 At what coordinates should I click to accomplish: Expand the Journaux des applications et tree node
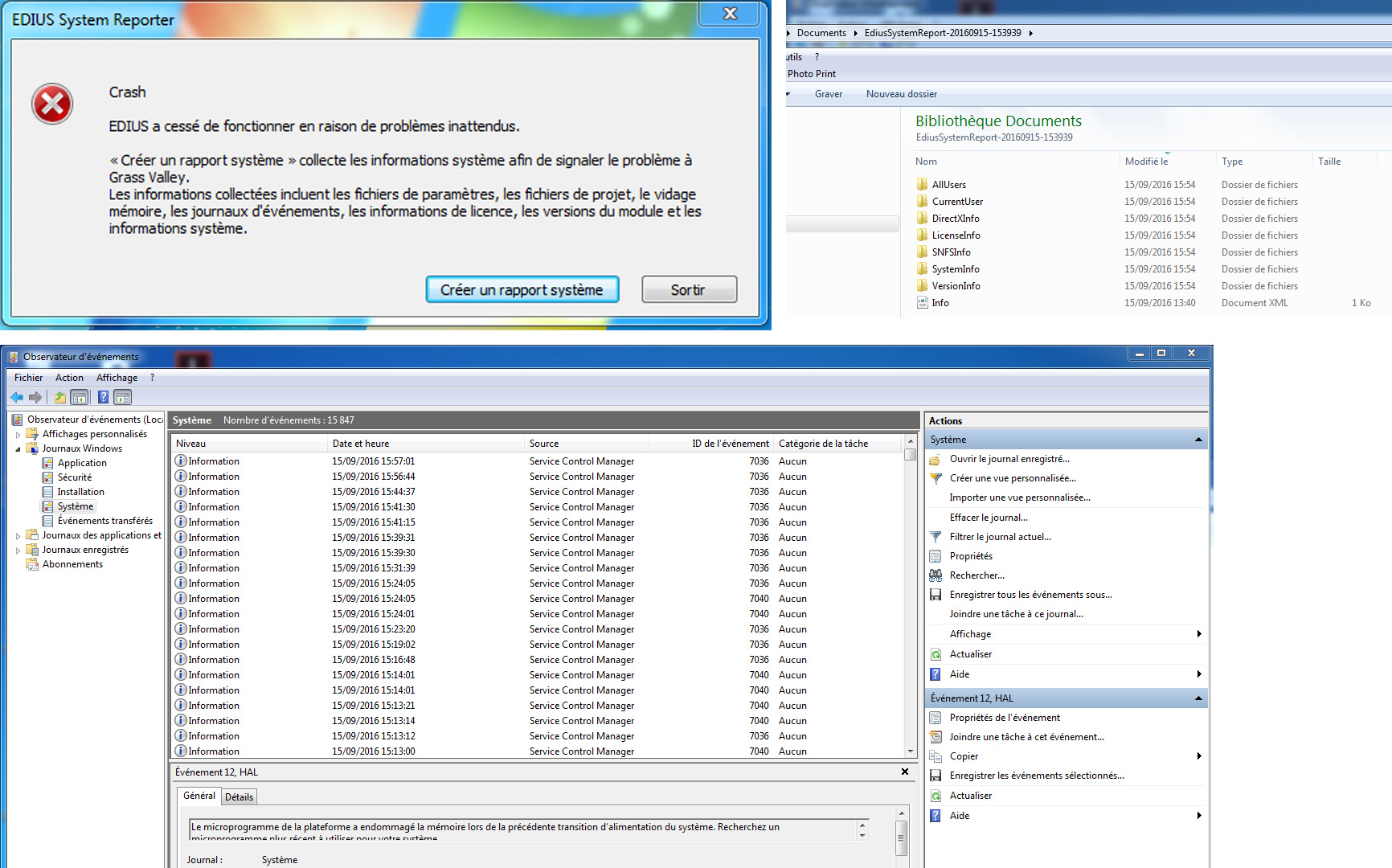tap(18, 536)
